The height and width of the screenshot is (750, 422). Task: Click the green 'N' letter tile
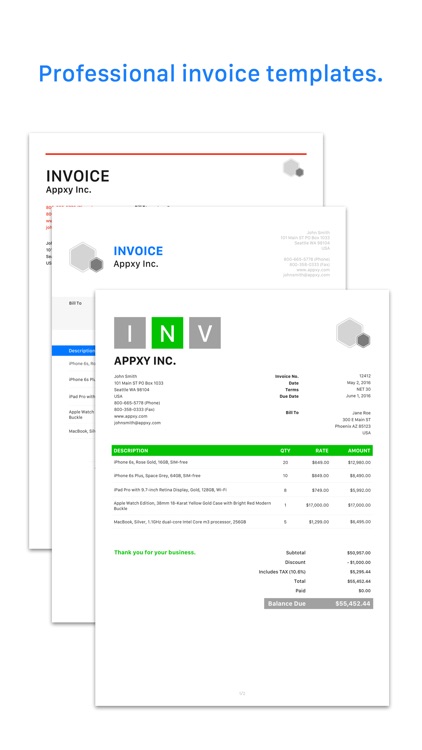click(x=167, y=332)
